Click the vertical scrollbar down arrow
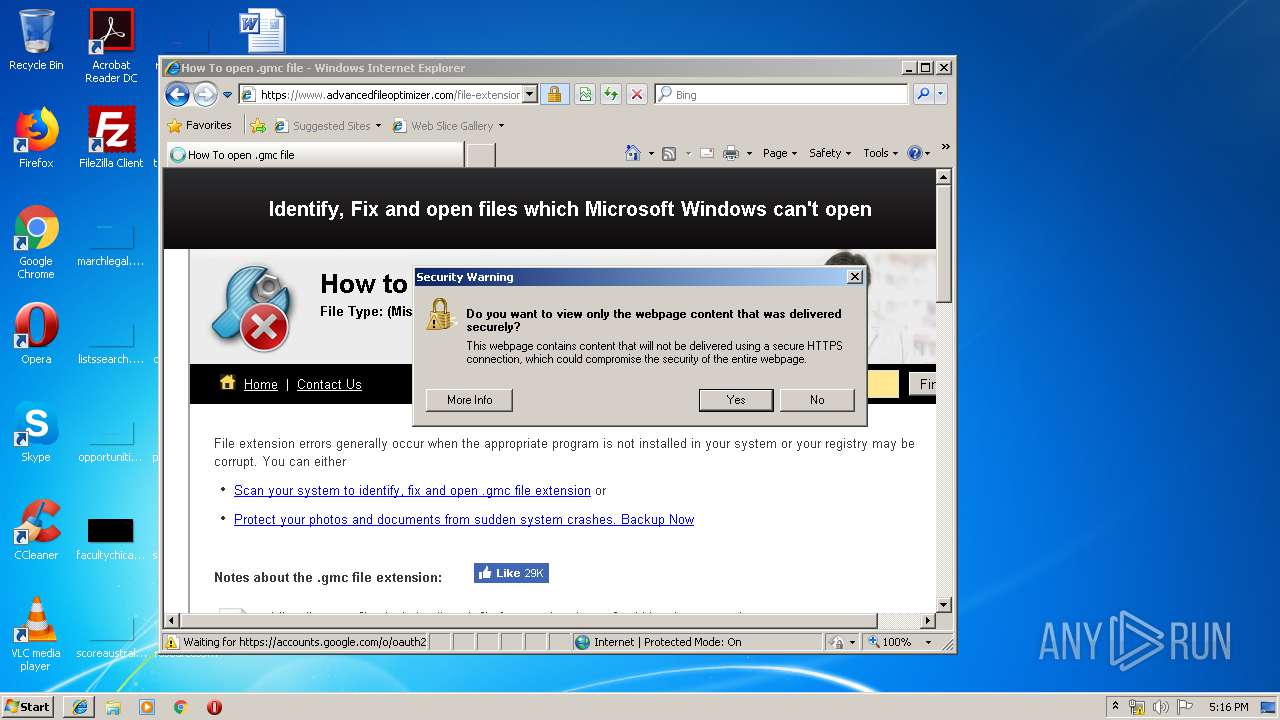Image resolution: width=1280 pixels, height=720 pixels. (x=943, y=604)
